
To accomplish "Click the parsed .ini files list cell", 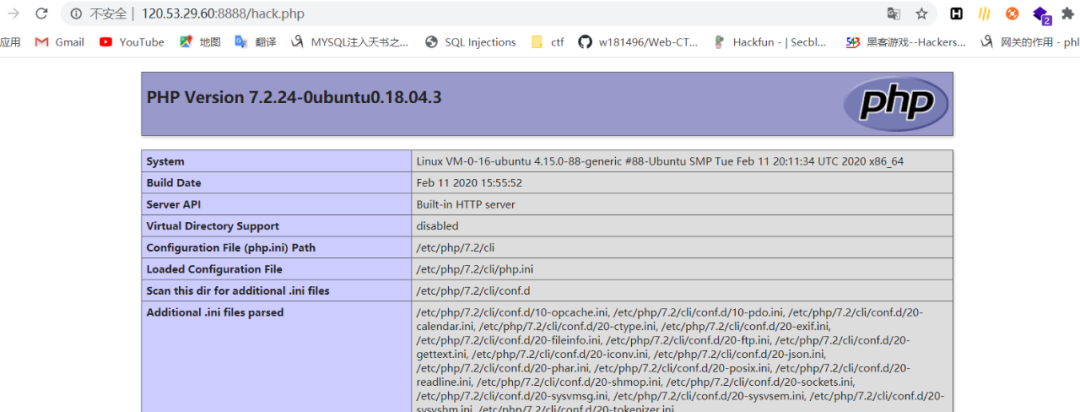I will pyautogui.click(x=682, y=358).
